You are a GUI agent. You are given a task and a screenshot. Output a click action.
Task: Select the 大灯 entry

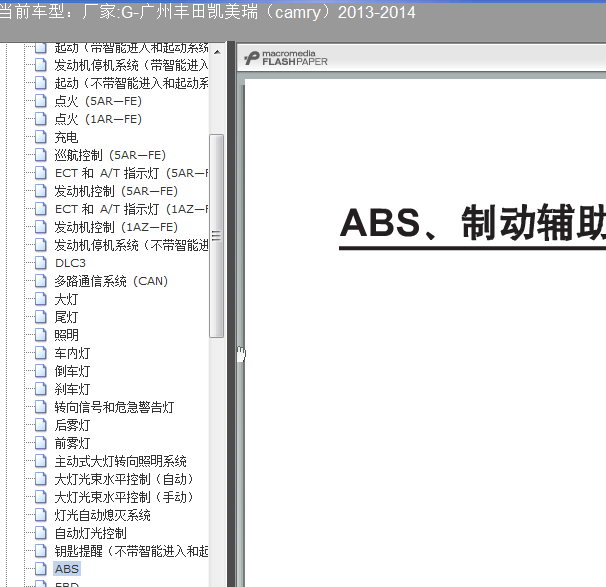(66, 299)
